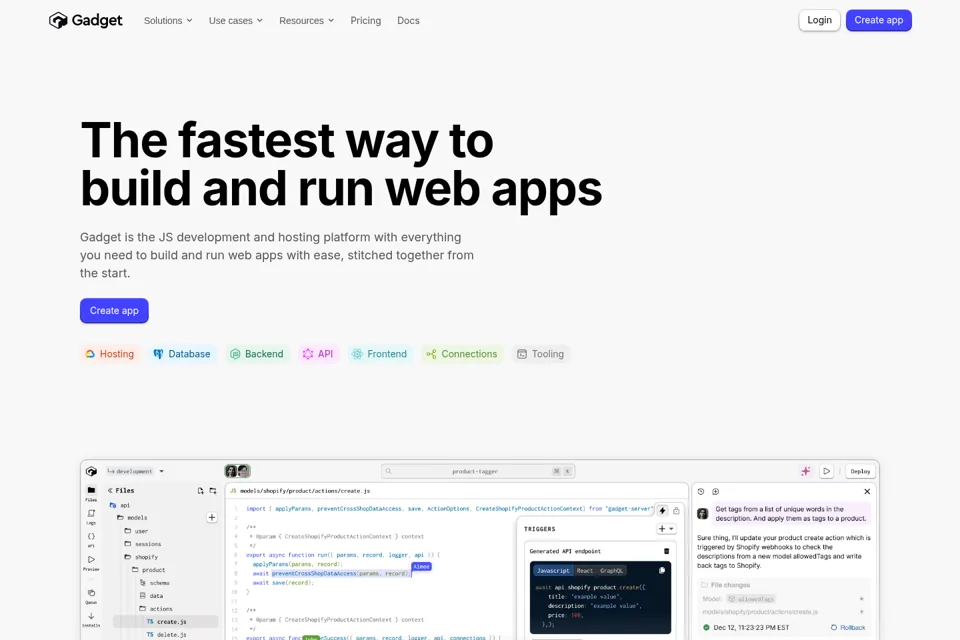
Task: Select the Hosting feature pill
Action: point(110,354)
